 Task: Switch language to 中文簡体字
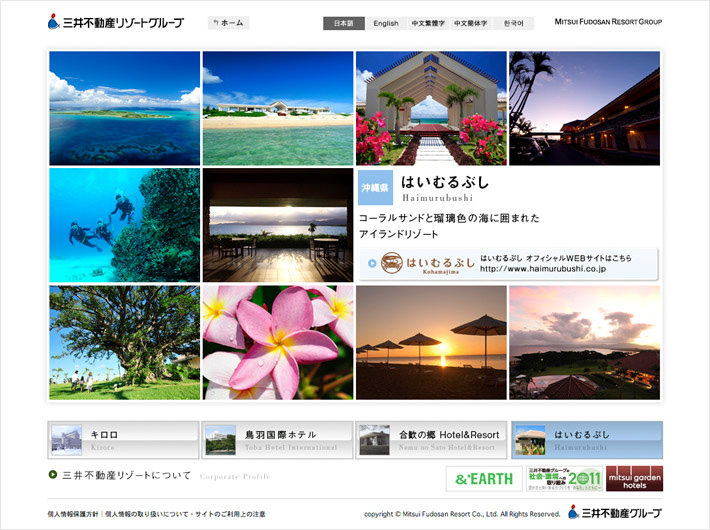[470, 23]
